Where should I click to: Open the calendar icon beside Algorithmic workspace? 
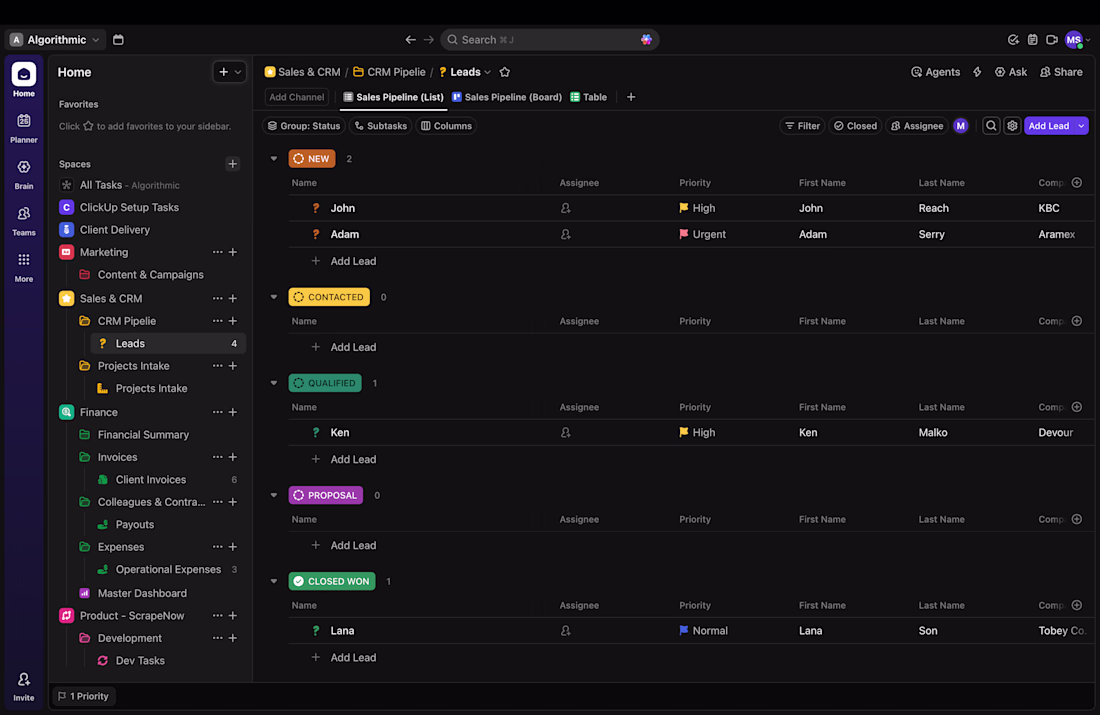click(x=118, y=39)
